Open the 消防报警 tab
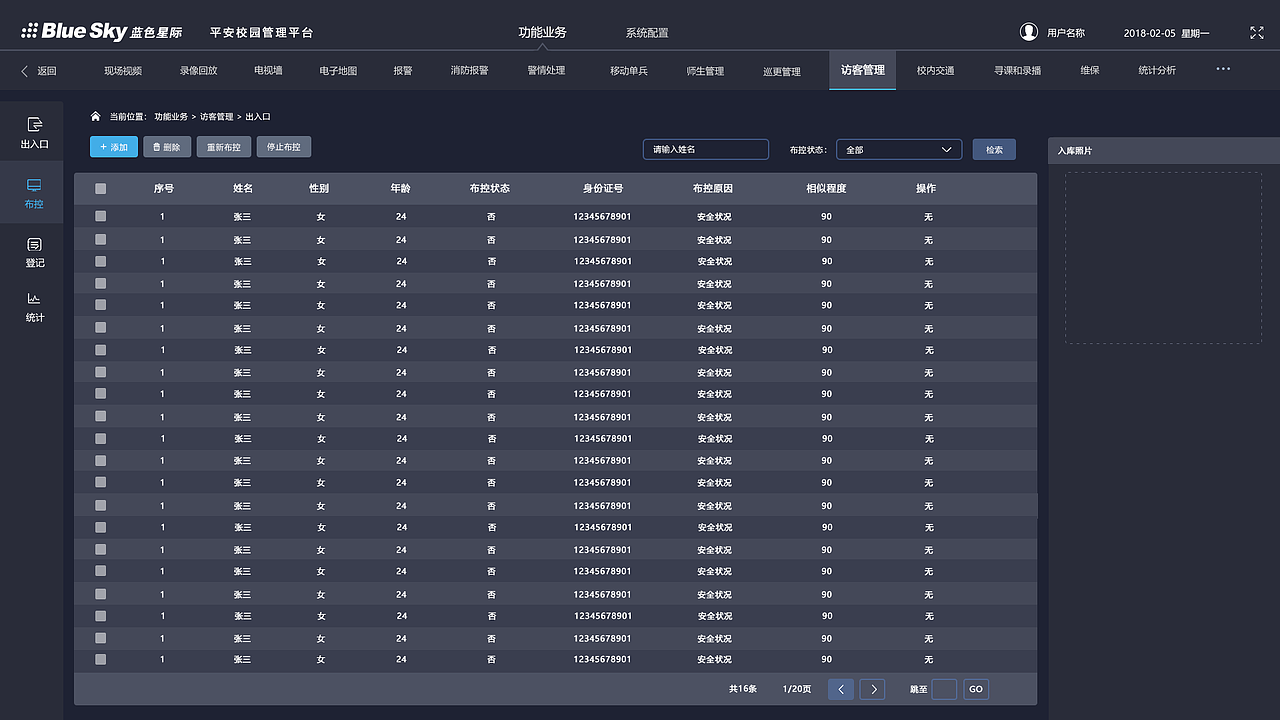Screen dimensions: 1280x720 pyautogui.click(x=469, y=71)
